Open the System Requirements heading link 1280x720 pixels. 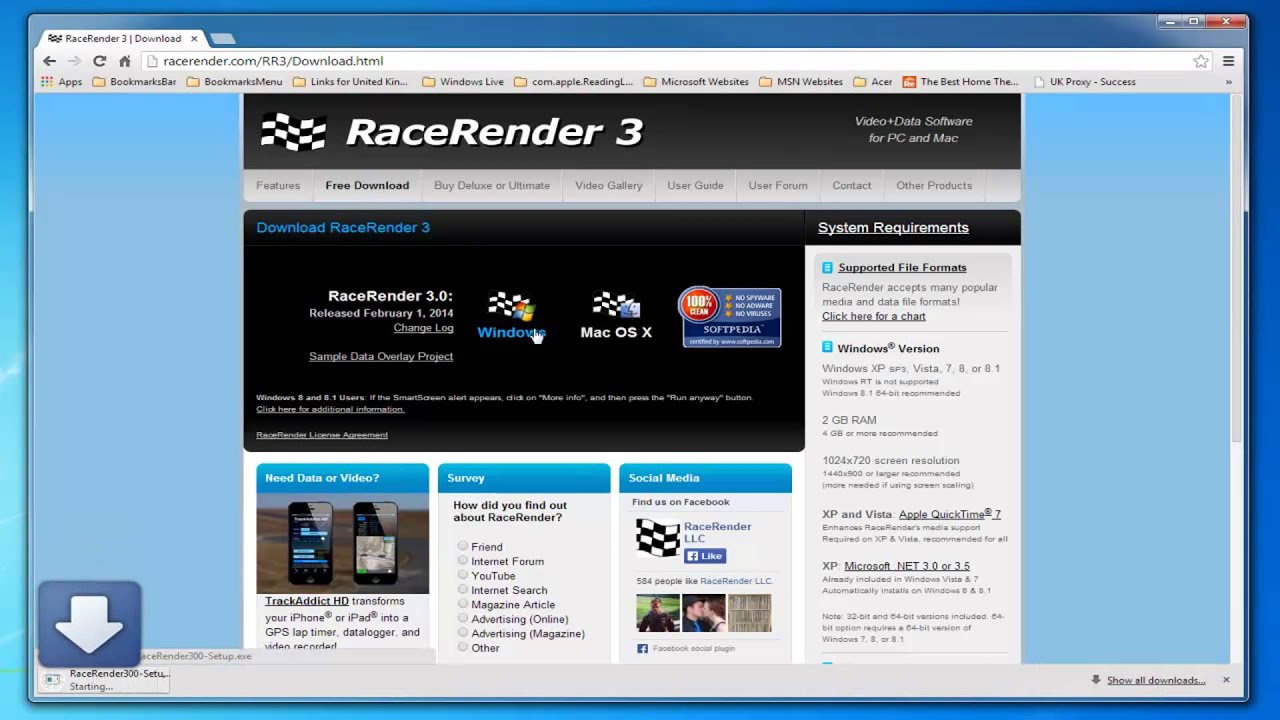893,227
